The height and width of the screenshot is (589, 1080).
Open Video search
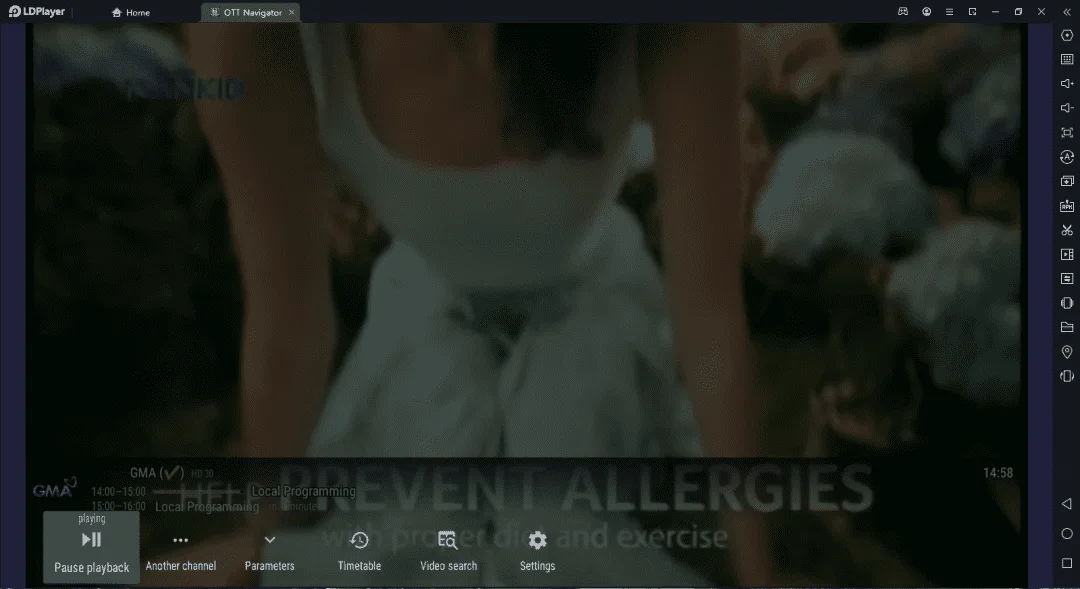click(448, 552)
